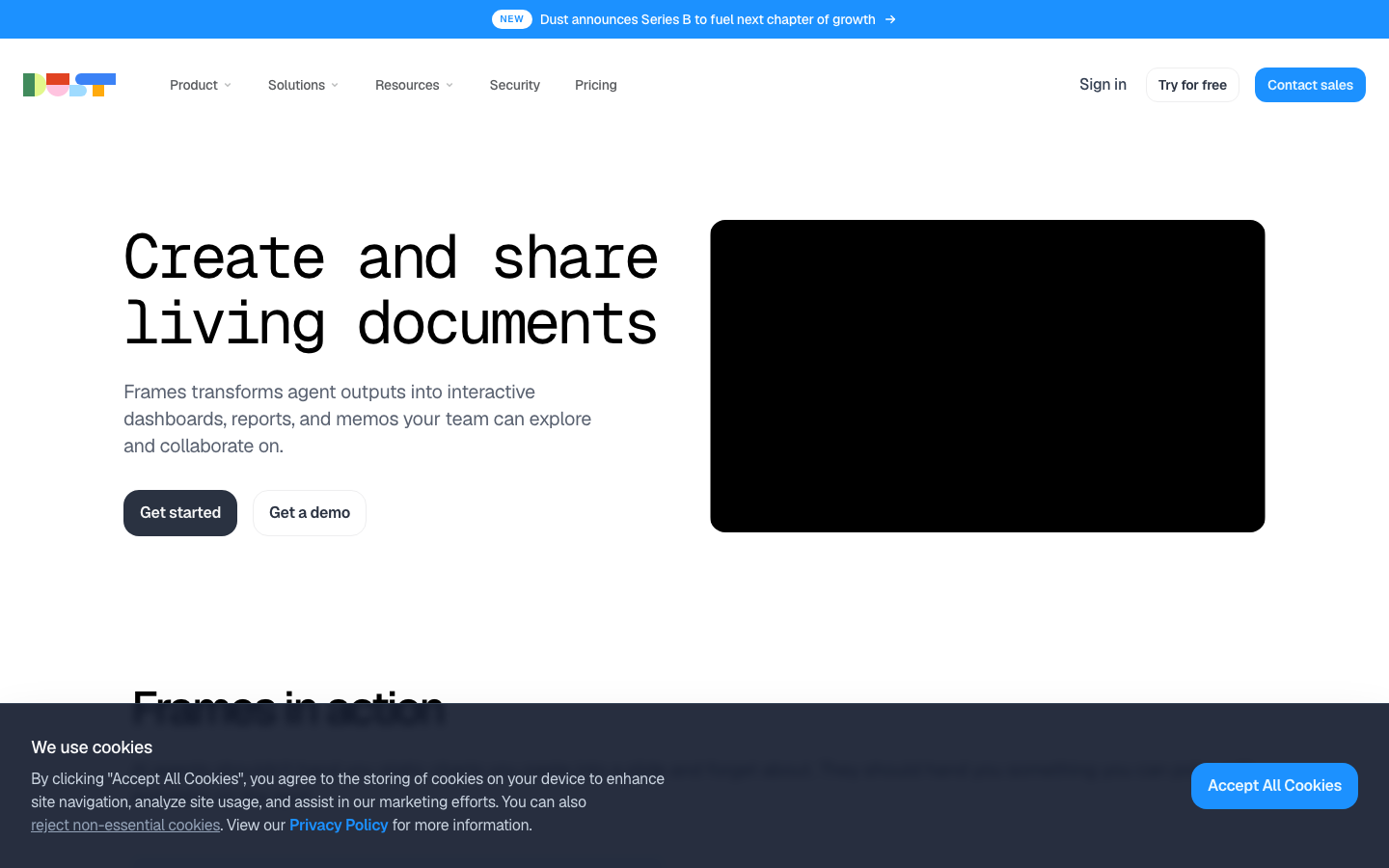
Task: Click the Get started button
Action: [x=180, y=513]
